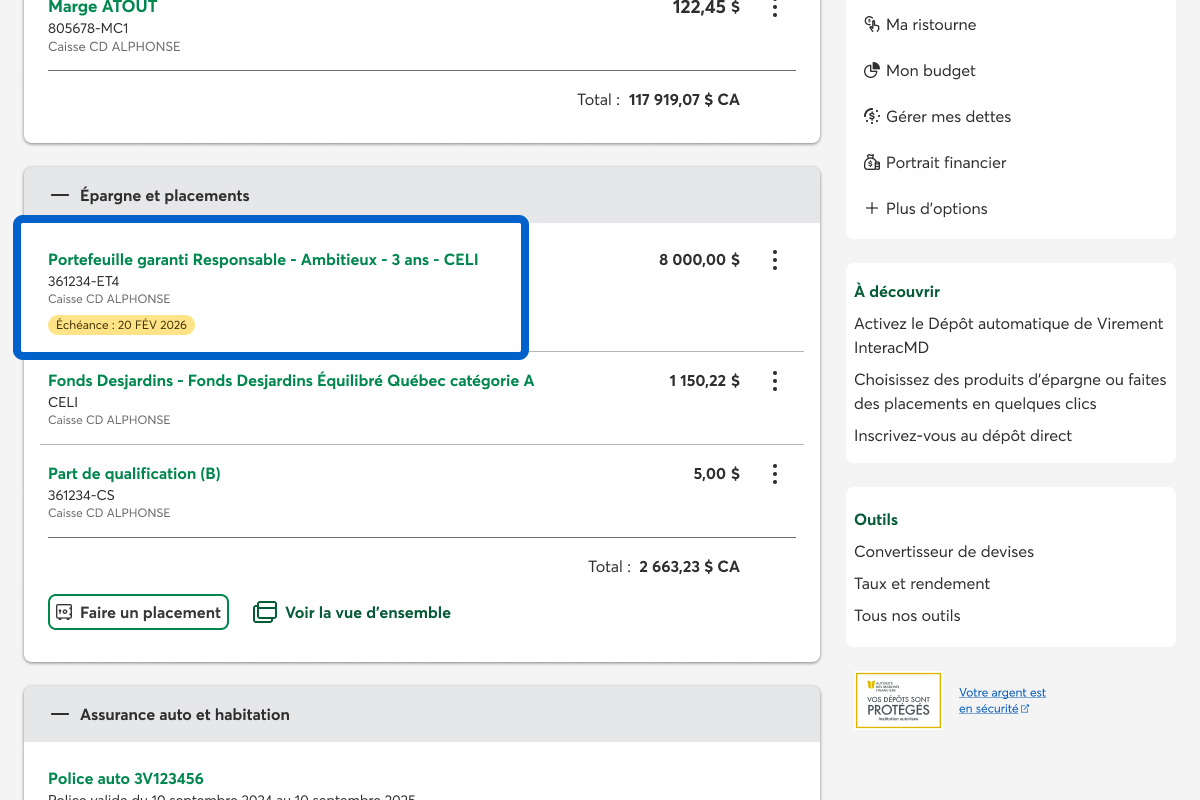The width and height of the screenshot is (1200, 800).
Task: Click the Gérer mes dettes icon
Action: tap(871, 117)
